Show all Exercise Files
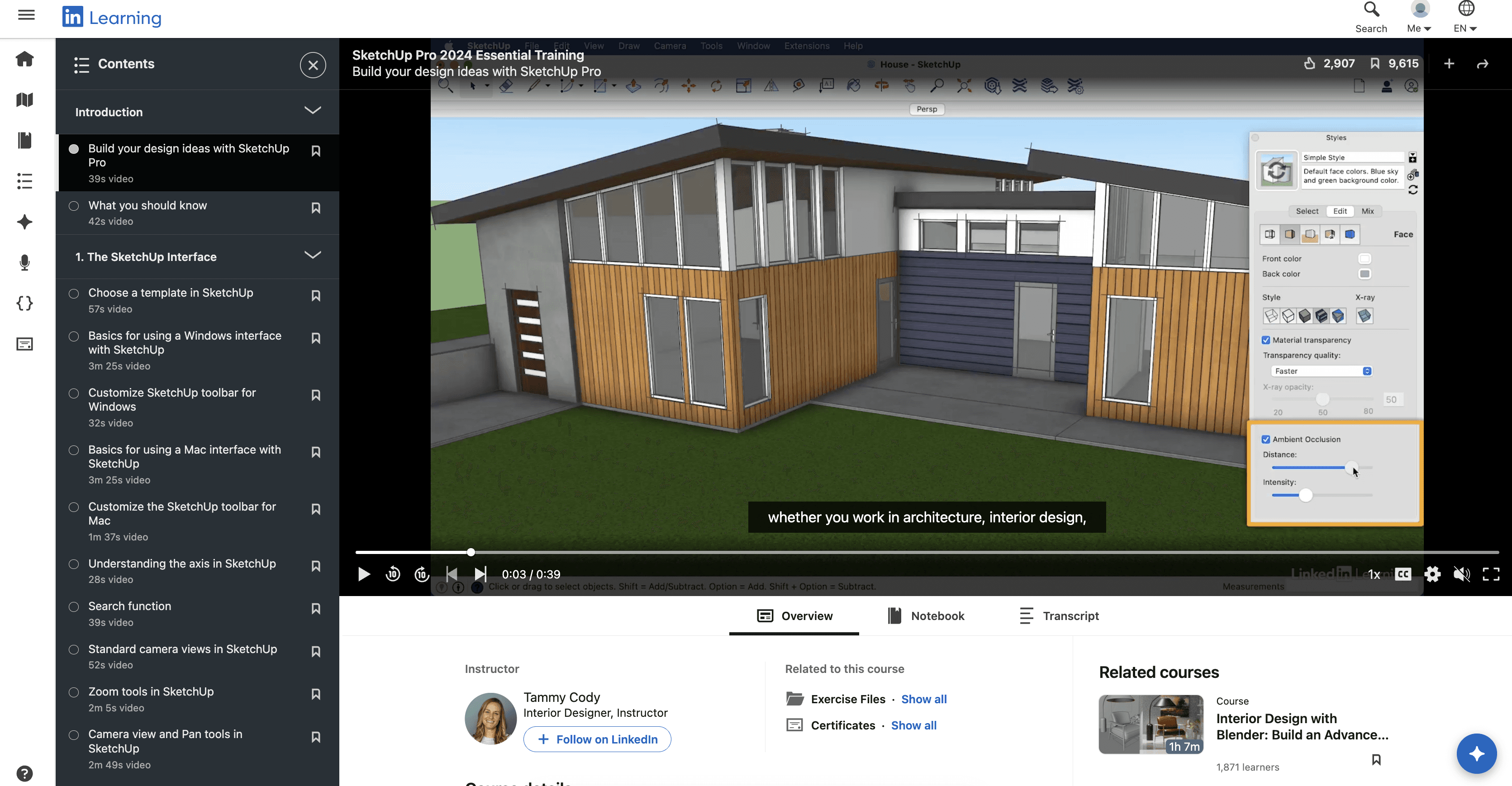This screenshot has width=1512, height=786. coord(924,699)
